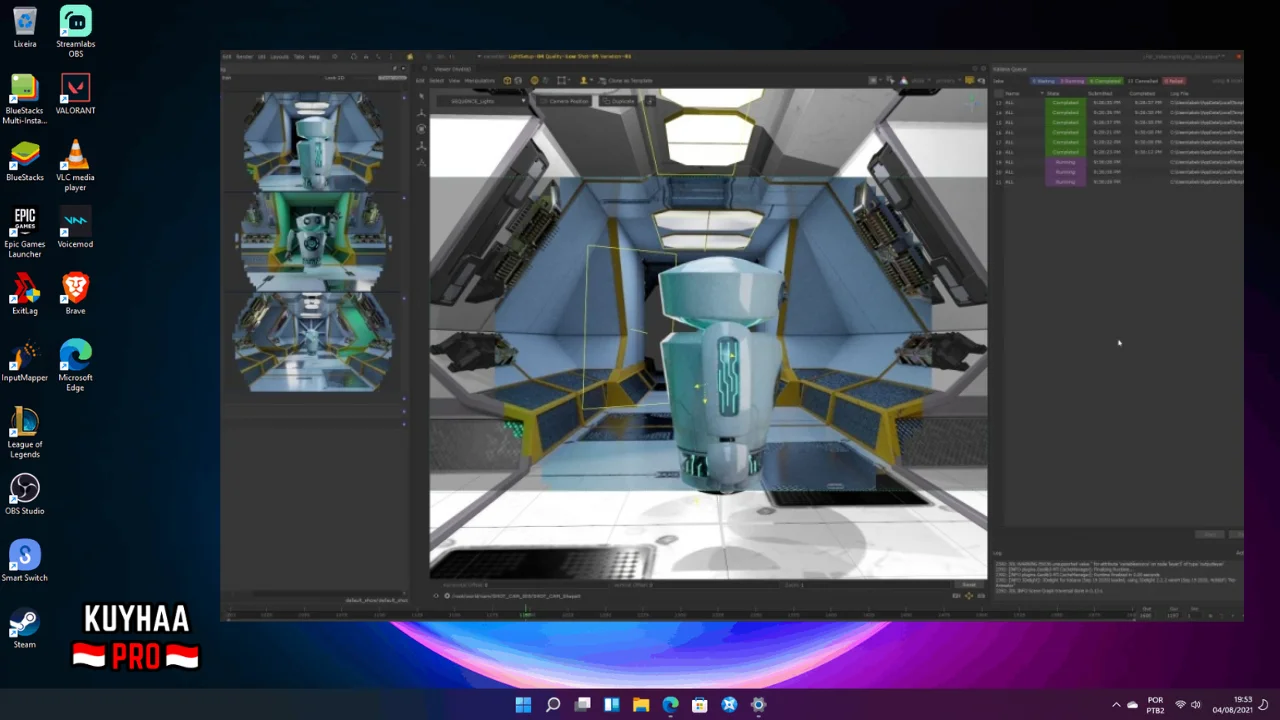Image resolution: width=1280 pixels, height=720 pixels.
Task: Click the green frame marker on timeline
Action: tap(527, 612)
